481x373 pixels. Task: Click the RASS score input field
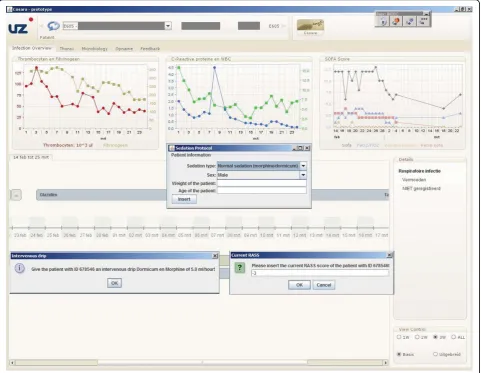coord(320,273)
